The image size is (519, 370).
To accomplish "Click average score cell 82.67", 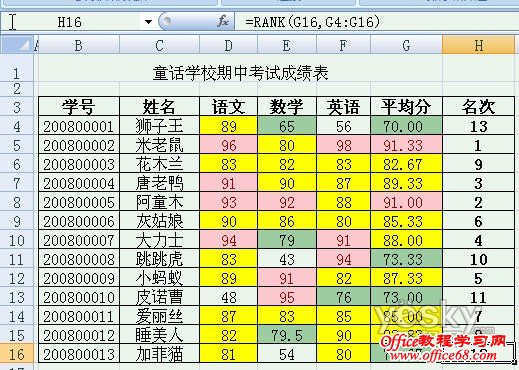I will tap(406, 164).
